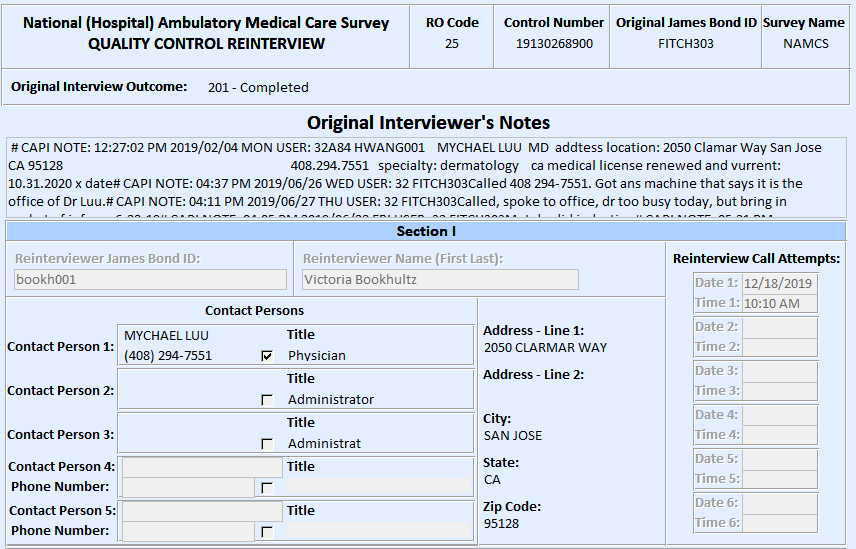This screenshot has height=549, width=856.
Task: Open the Contact Person 2 Administrator title field
Action: pos(378,399)
